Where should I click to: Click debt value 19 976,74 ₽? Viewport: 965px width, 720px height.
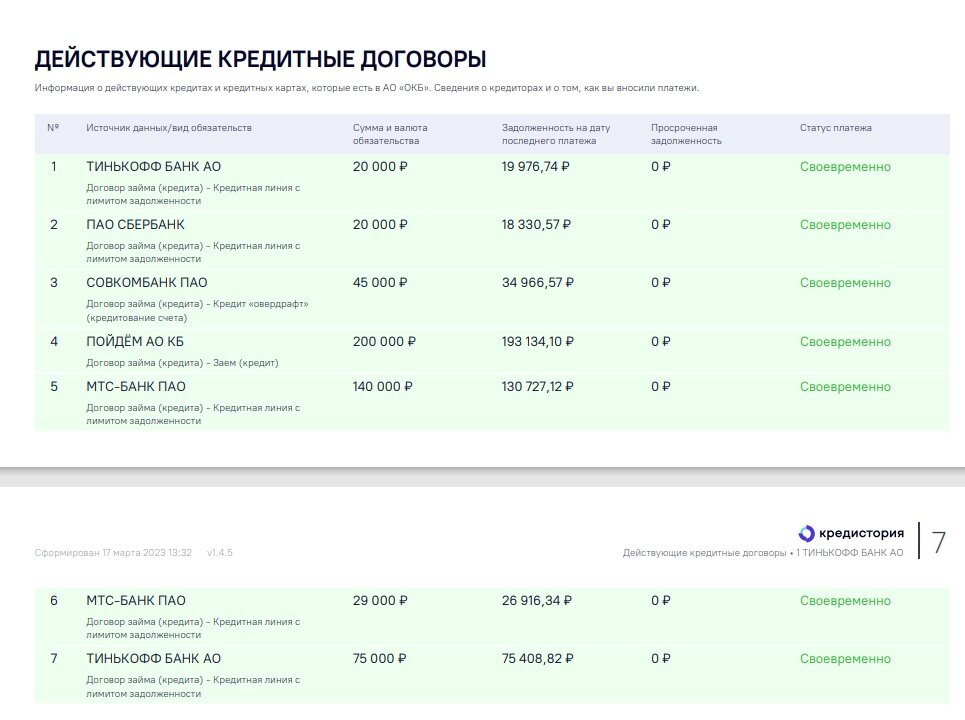coord(535,167)
